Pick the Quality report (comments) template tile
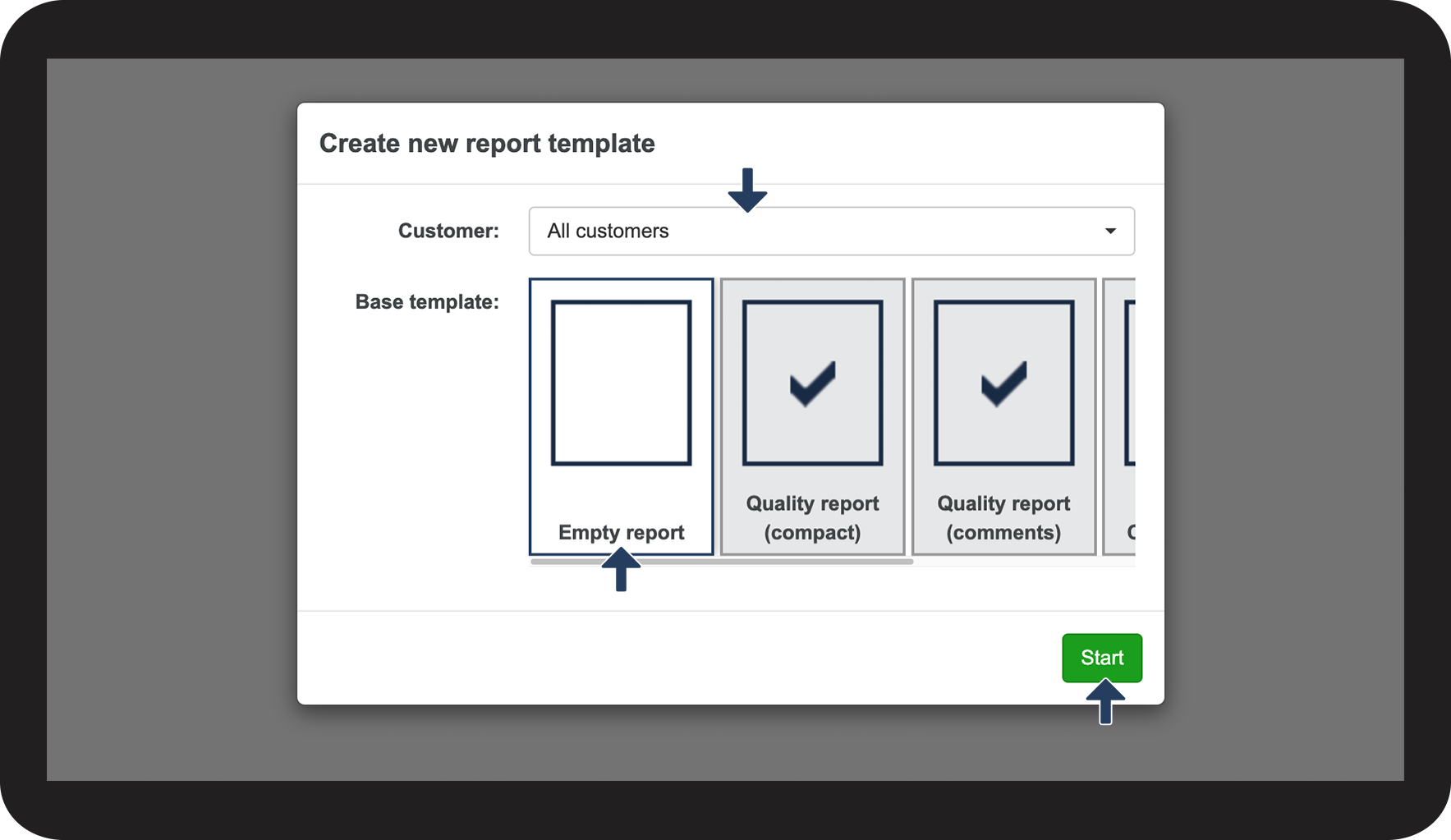Image resolution: width=1451 pixels, height=840 pixels. point(1003,416)
